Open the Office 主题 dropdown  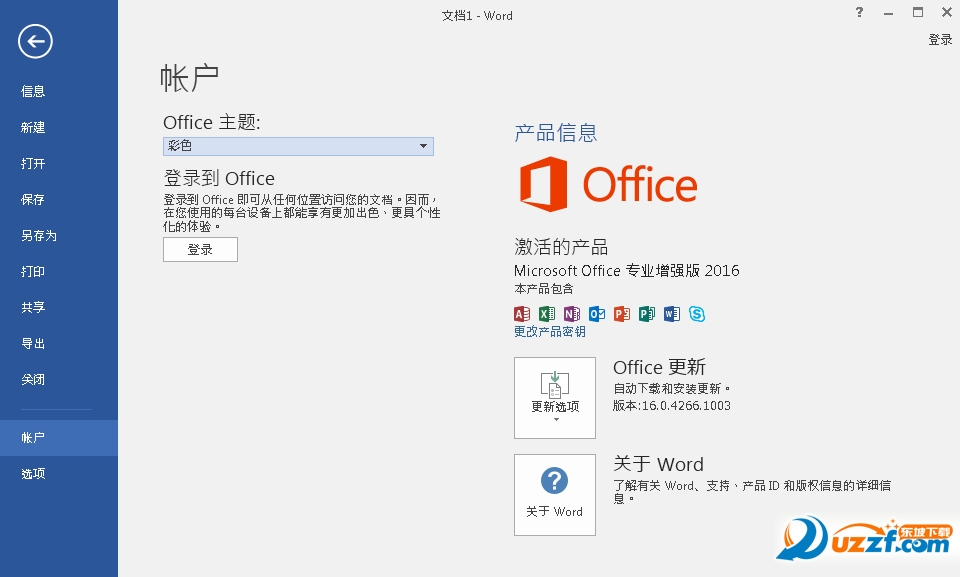click(x=298, y=146)
